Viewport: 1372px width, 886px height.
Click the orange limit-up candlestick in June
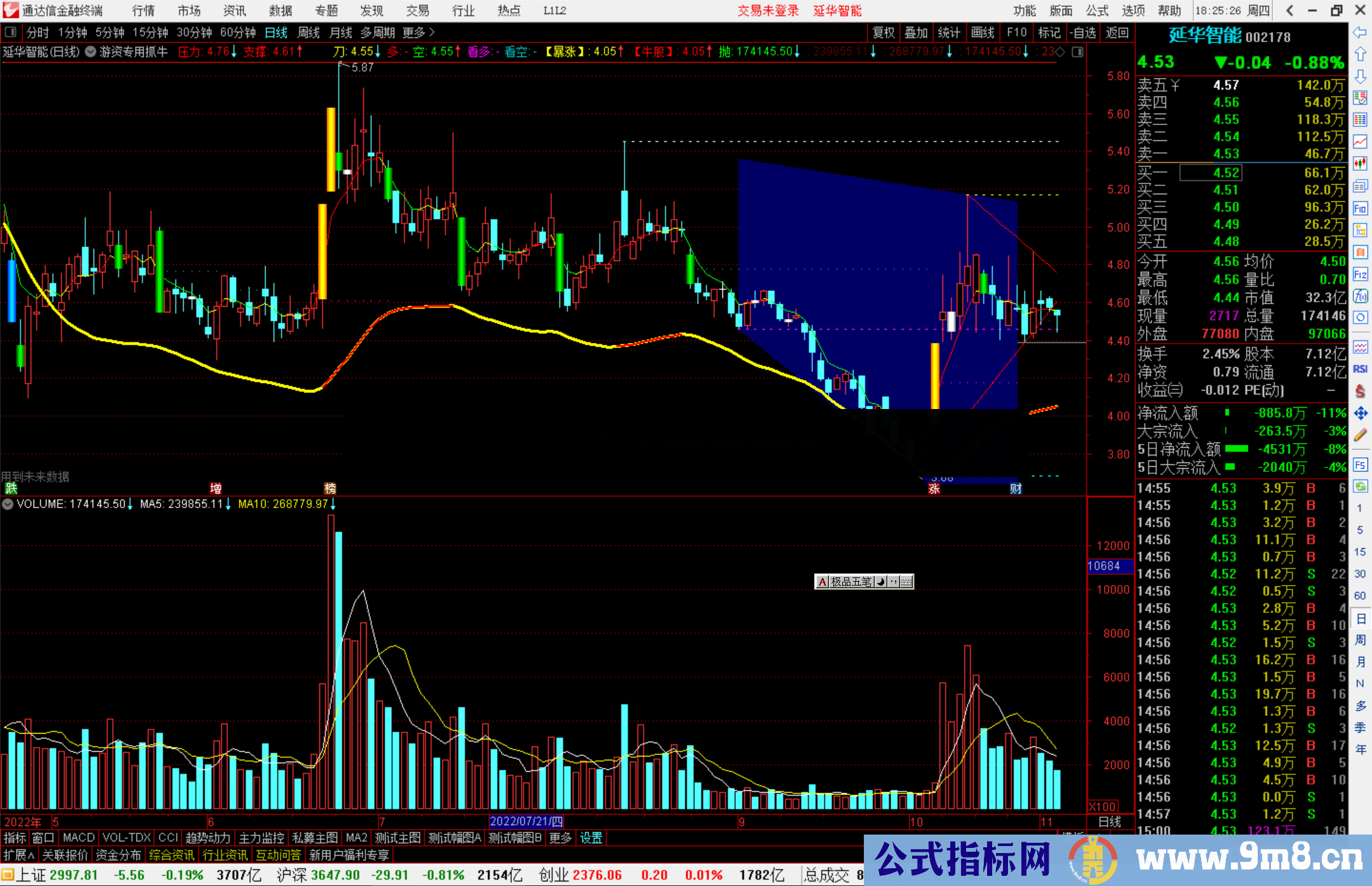pos(323,251)
